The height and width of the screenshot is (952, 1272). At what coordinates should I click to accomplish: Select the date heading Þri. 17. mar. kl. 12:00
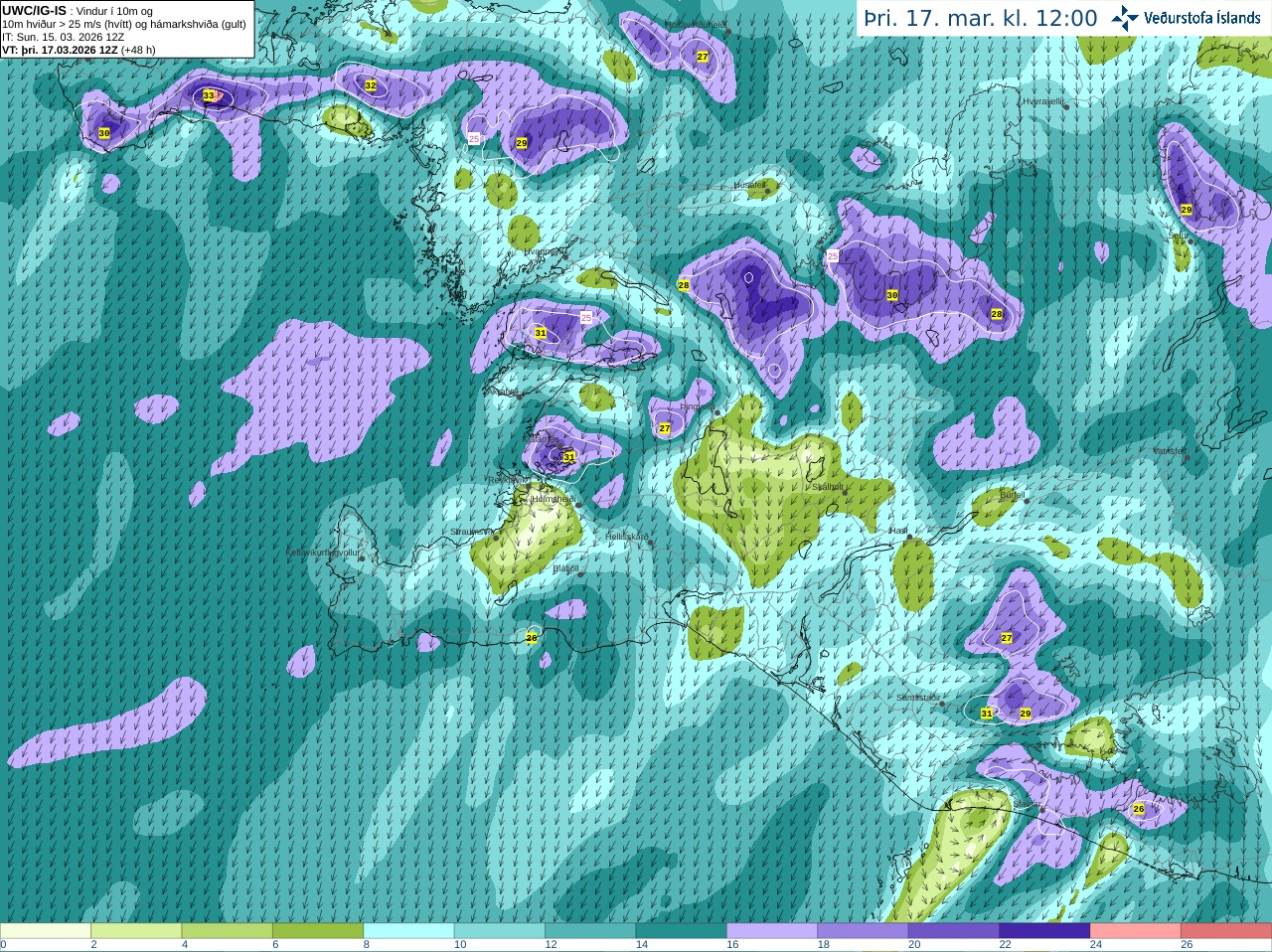tap(980, 19)
